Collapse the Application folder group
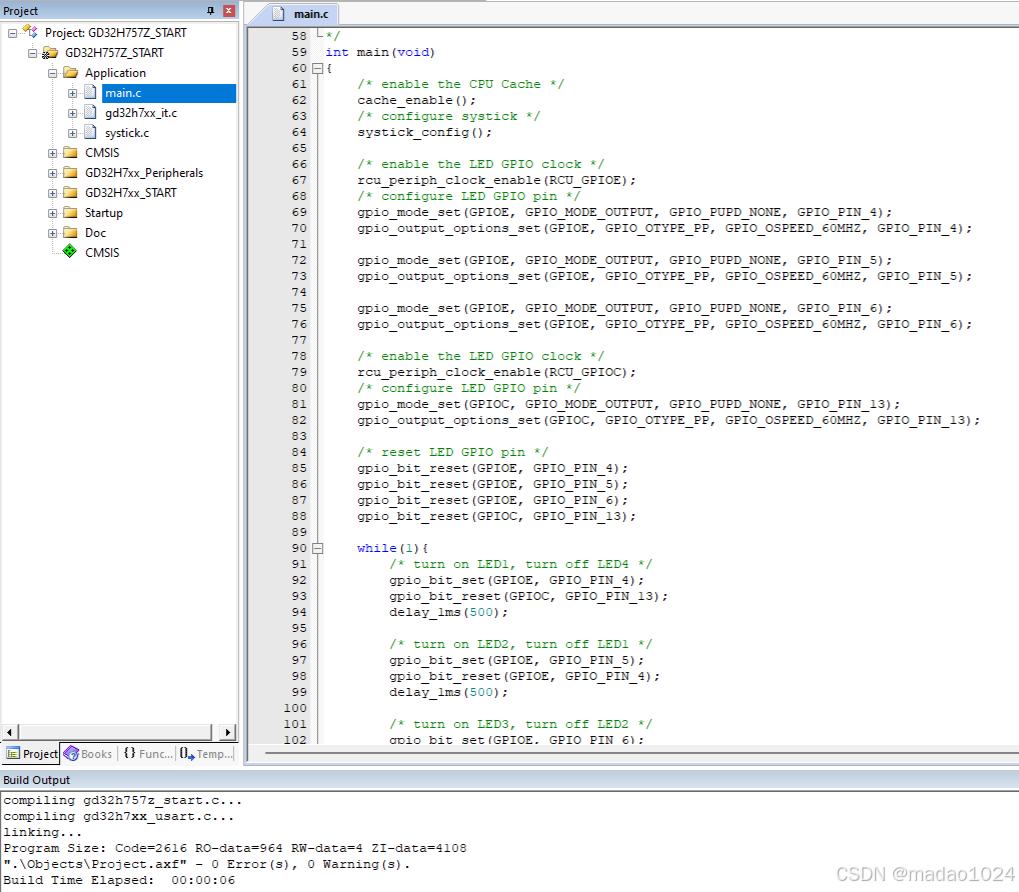 53,73
